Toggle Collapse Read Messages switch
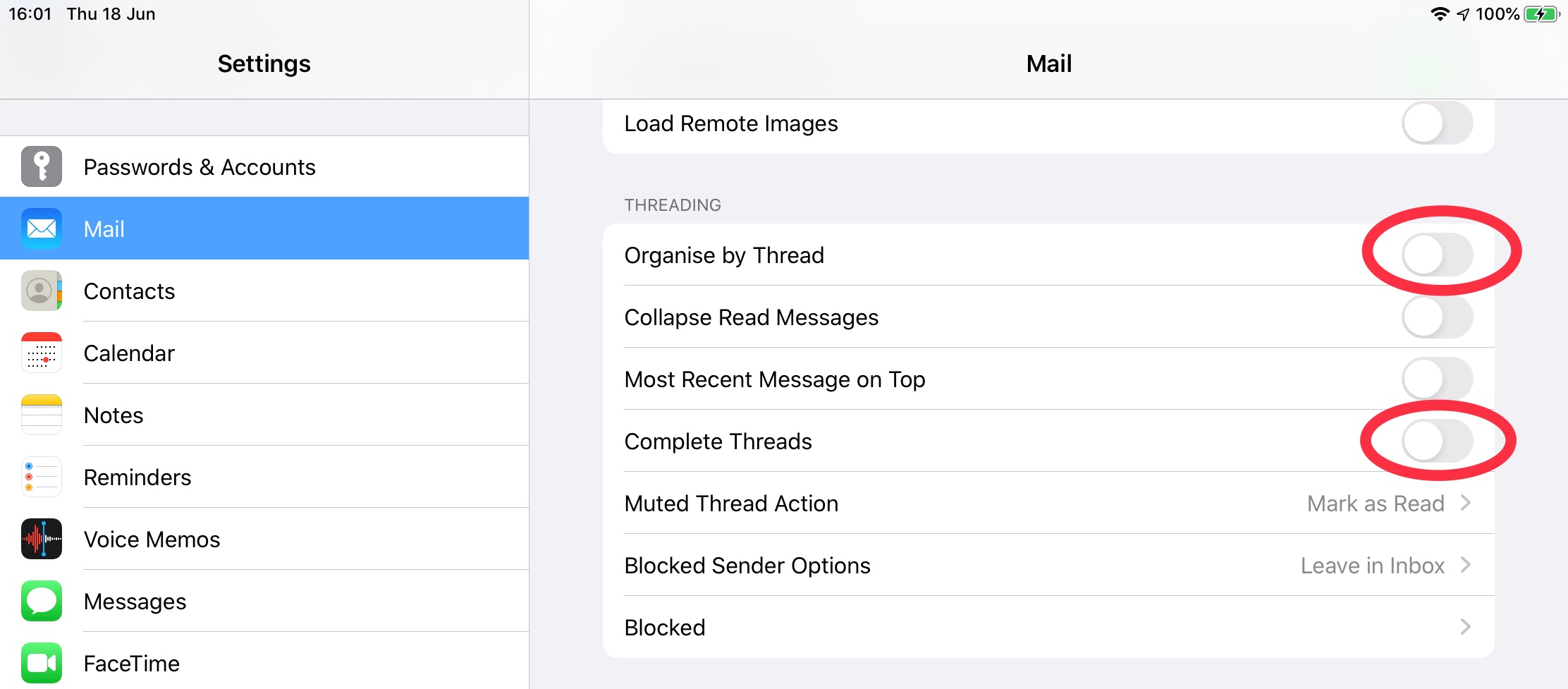The width and height of the screenshot is (1568, 689). point(1437,317)
